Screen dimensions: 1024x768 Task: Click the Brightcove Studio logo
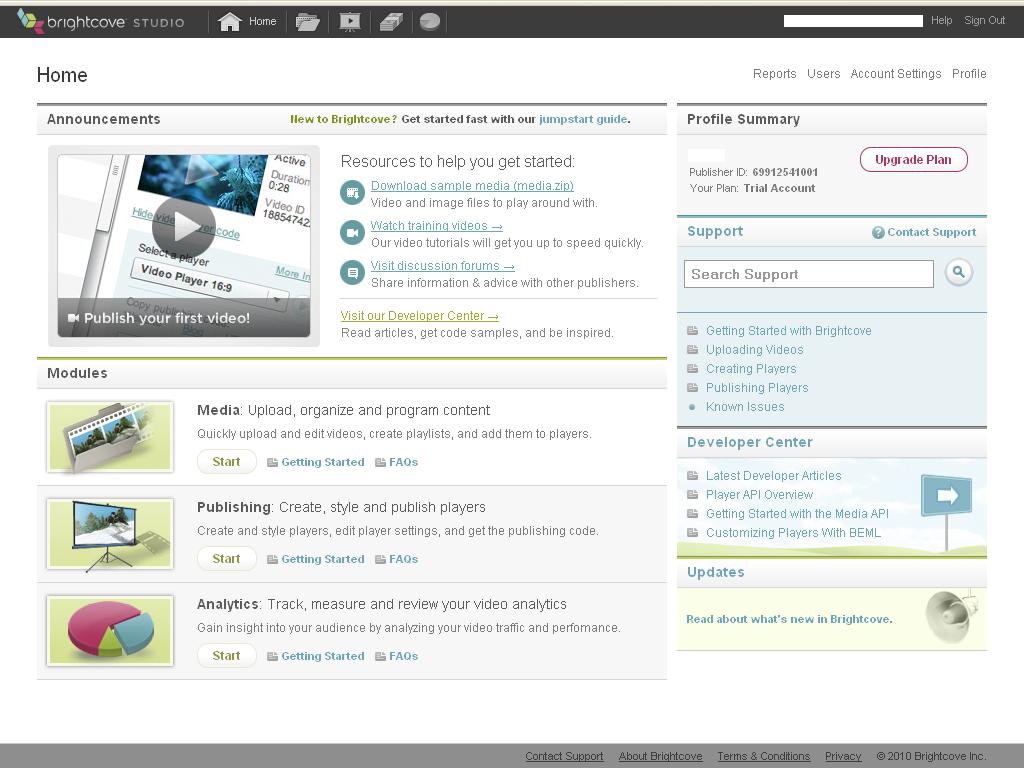(101, 22)
